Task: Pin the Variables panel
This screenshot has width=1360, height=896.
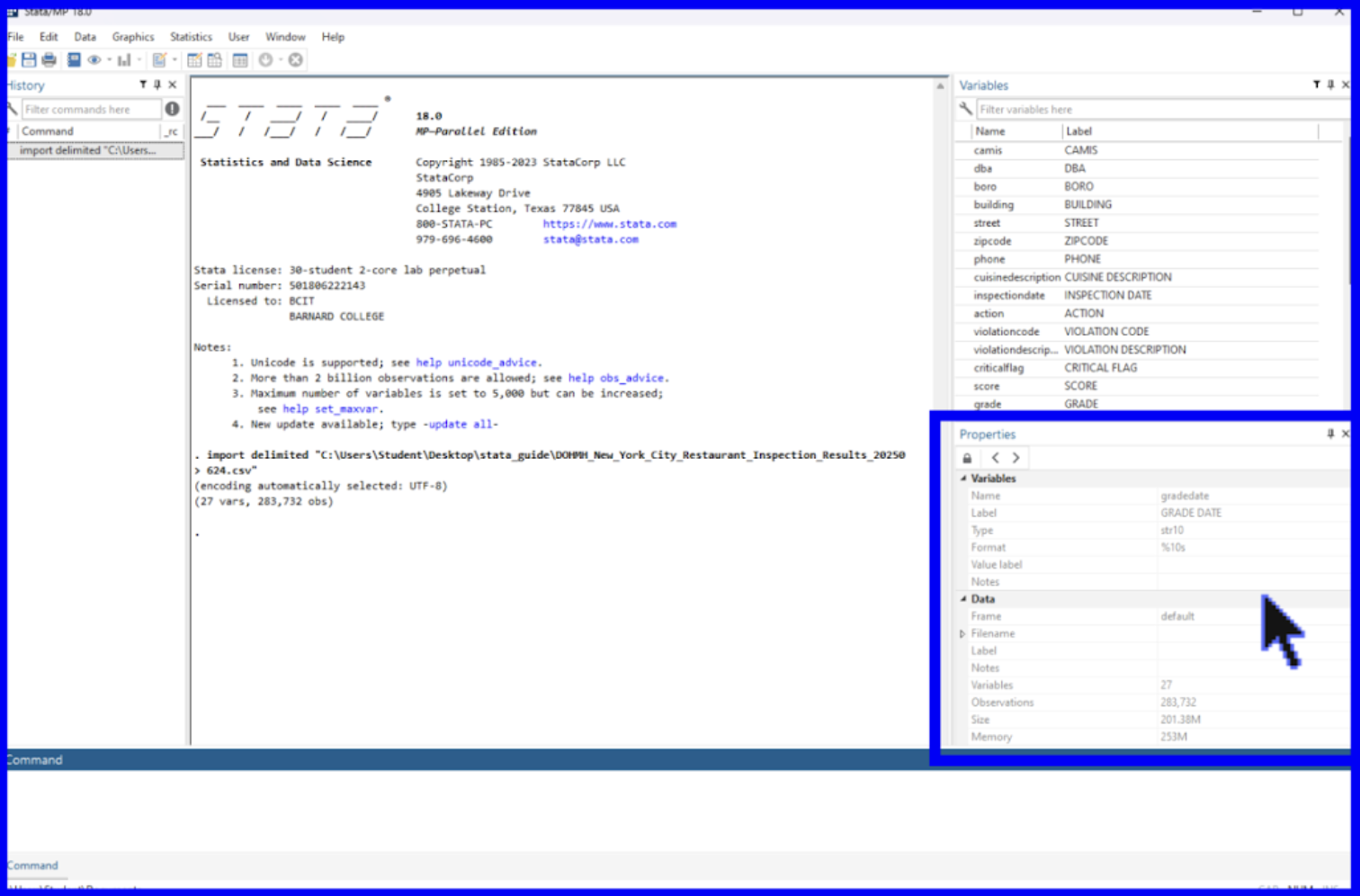Action: (x=1331, y=85)
